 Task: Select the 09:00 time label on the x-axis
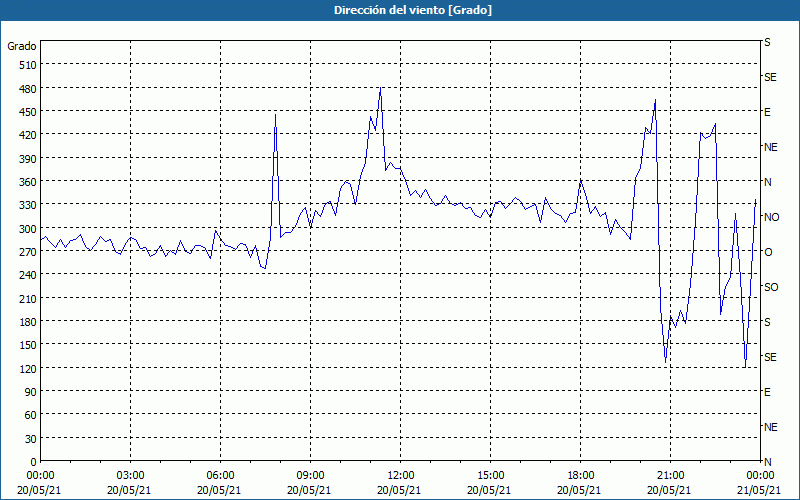(310, 476)
